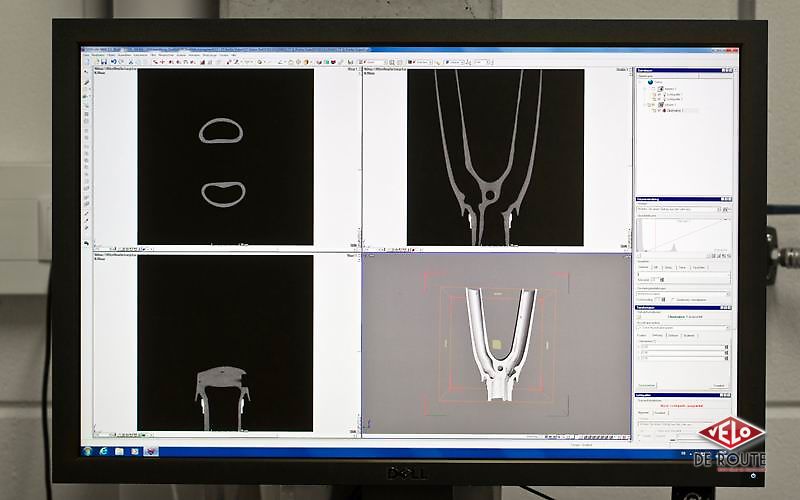800x500 pixels.
Task: Click the orange sphere icon in the toolbar
Action: click(x=307, y=62)
